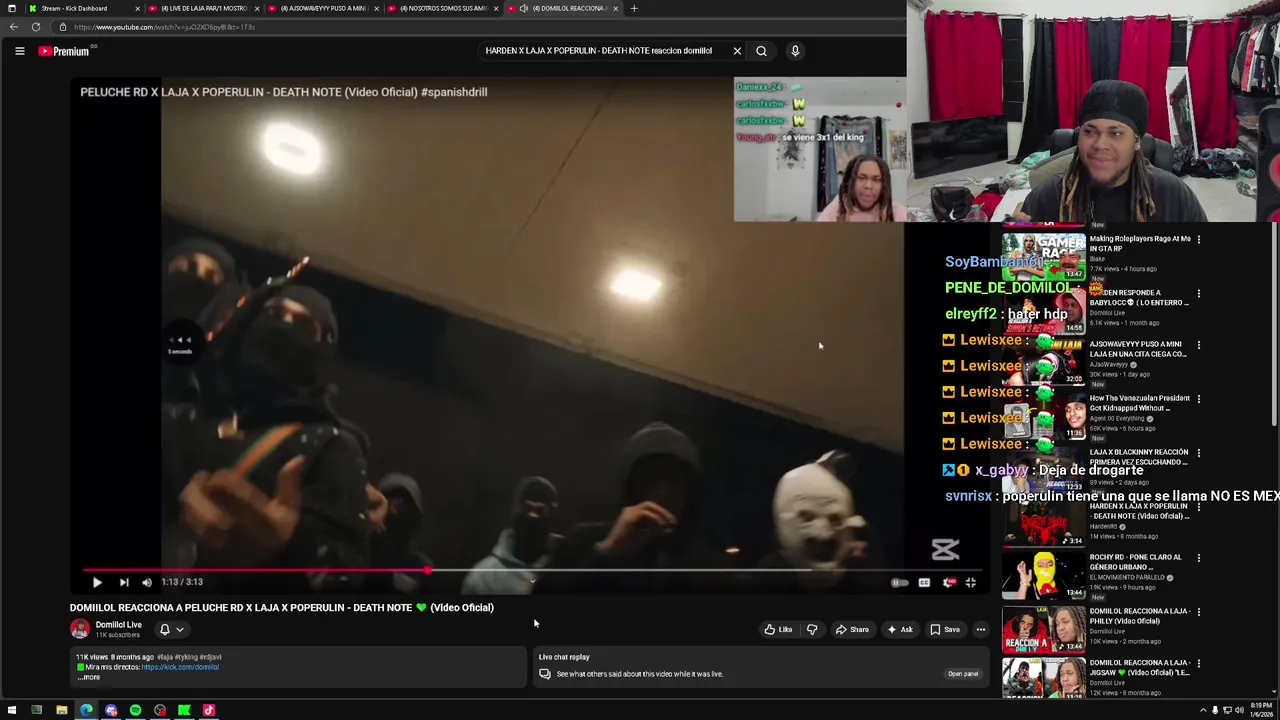
Task: Click the browser back arrow
Action: pyautogui.click(x=14, y=27)
